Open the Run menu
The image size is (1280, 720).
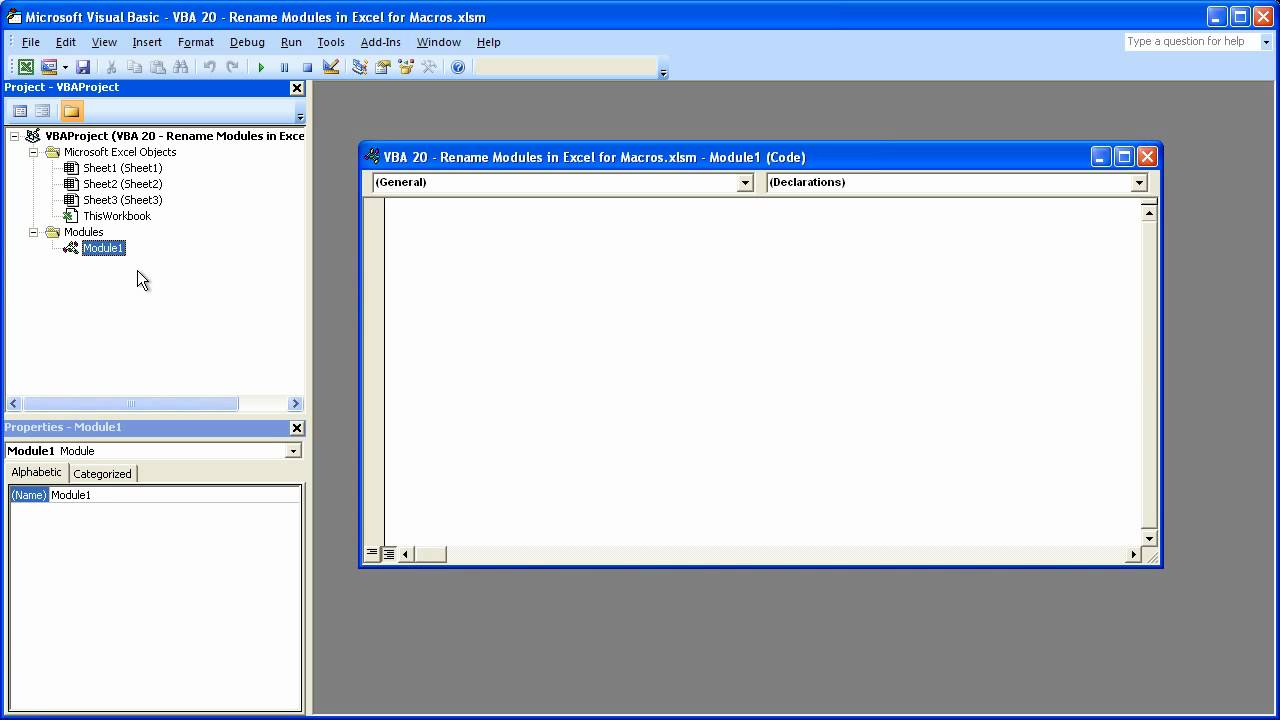tap(291, 42)
